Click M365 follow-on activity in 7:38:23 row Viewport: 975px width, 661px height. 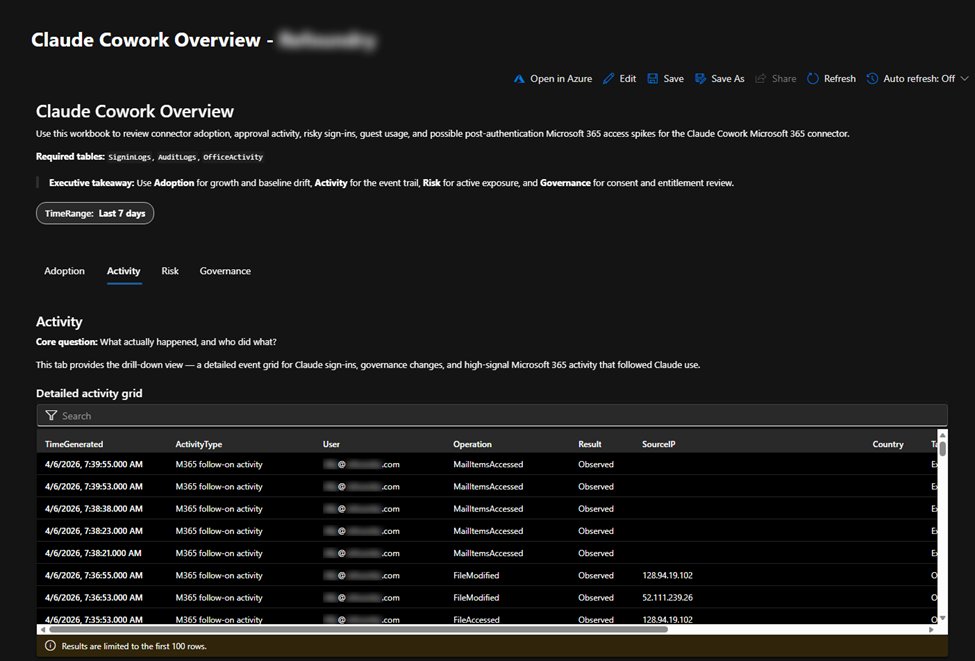coord(219,531)
